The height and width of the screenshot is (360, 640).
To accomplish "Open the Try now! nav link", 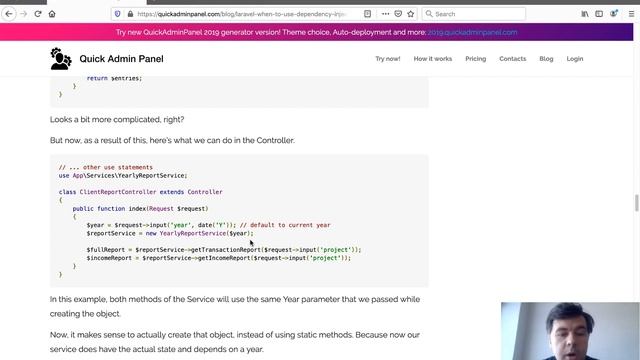I will point(388,59).
